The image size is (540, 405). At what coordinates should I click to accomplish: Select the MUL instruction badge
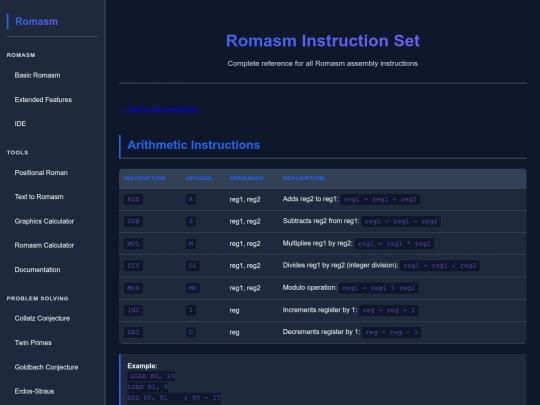[133, 244]
